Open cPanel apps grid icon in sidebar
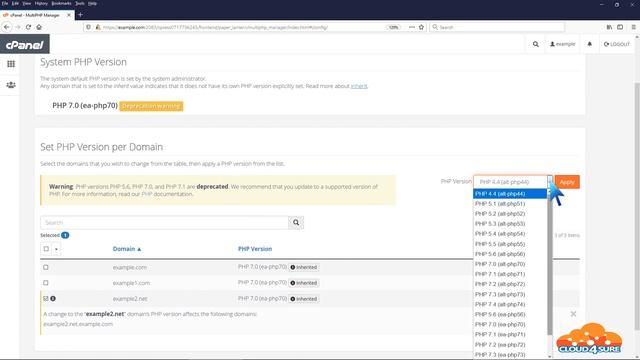The height and width of the screenshot is (360, 640). (x=11, y=64)
